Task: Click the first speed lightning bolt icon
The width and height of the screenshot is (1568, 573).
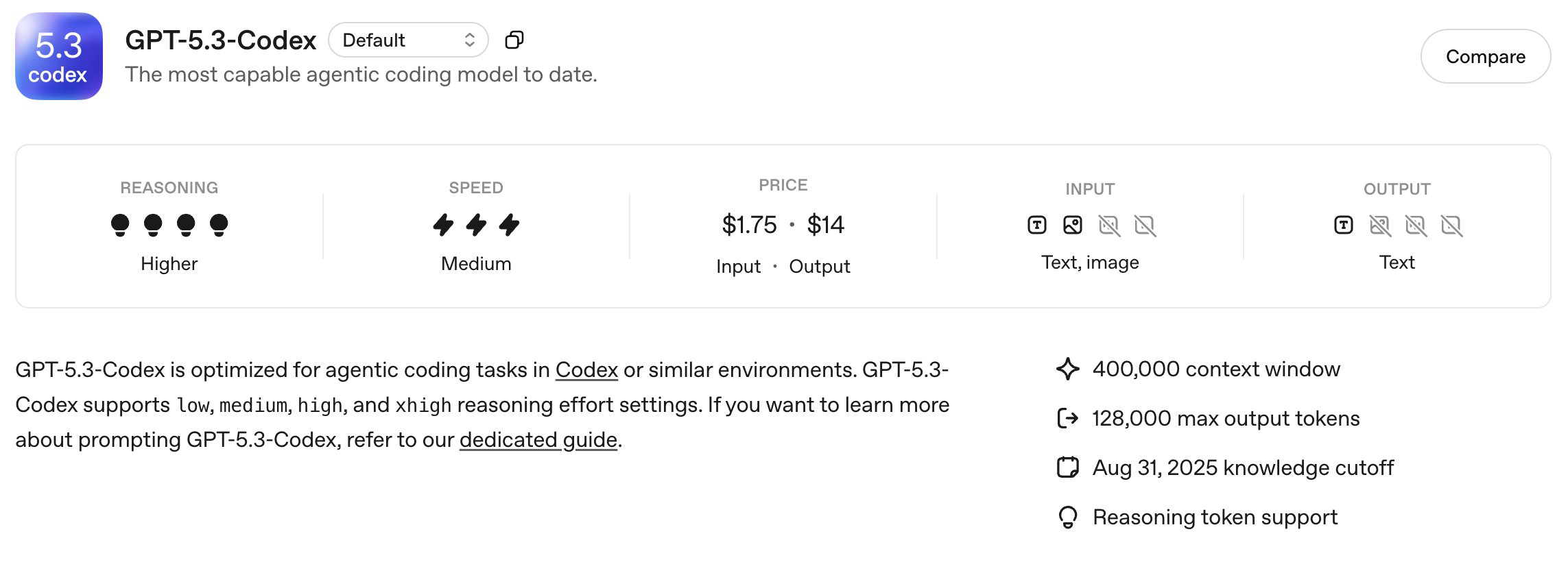Action: tap(444, 225)
